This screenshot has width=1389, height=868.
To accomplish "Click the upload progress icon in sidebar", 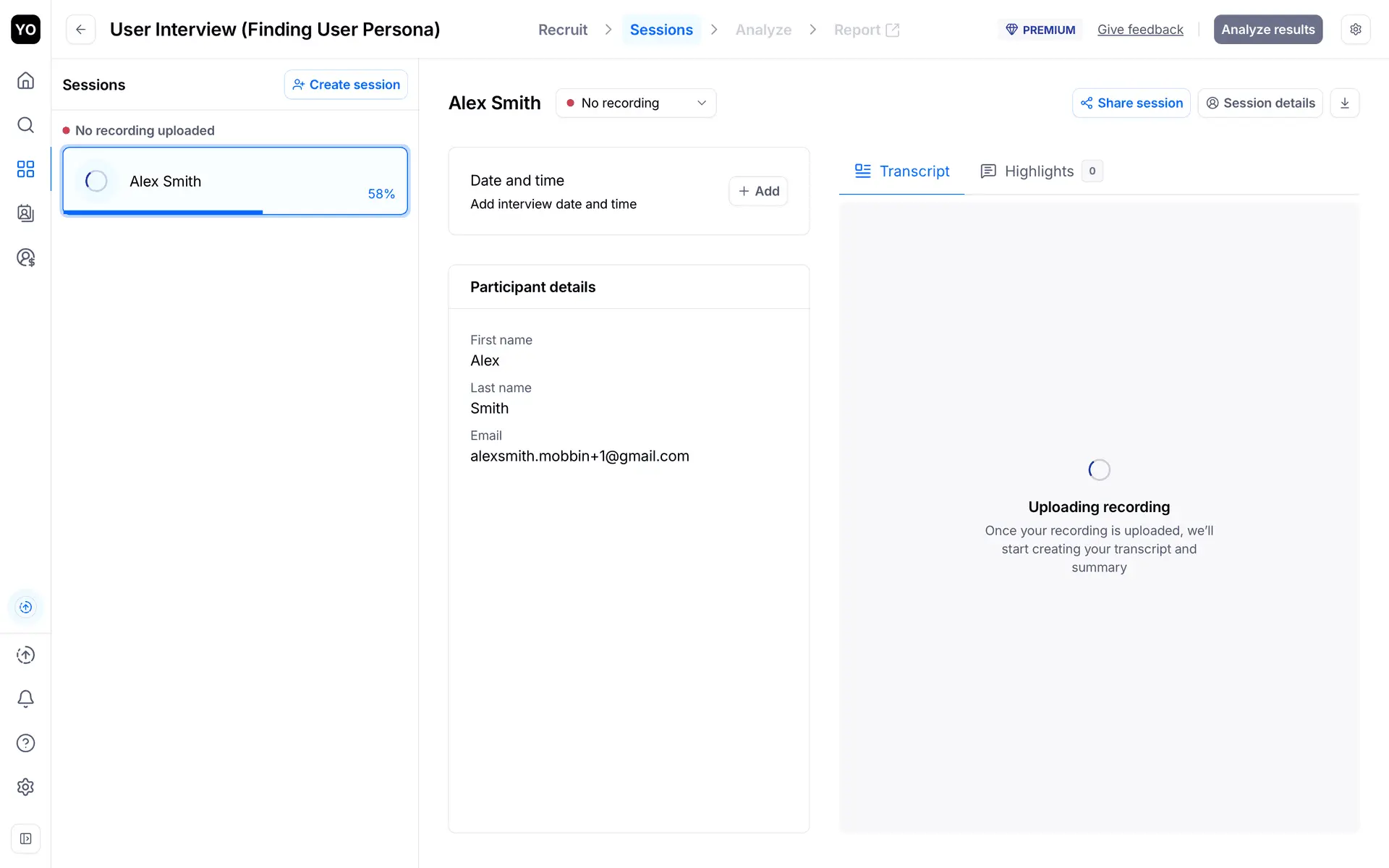I will [25, 607].
